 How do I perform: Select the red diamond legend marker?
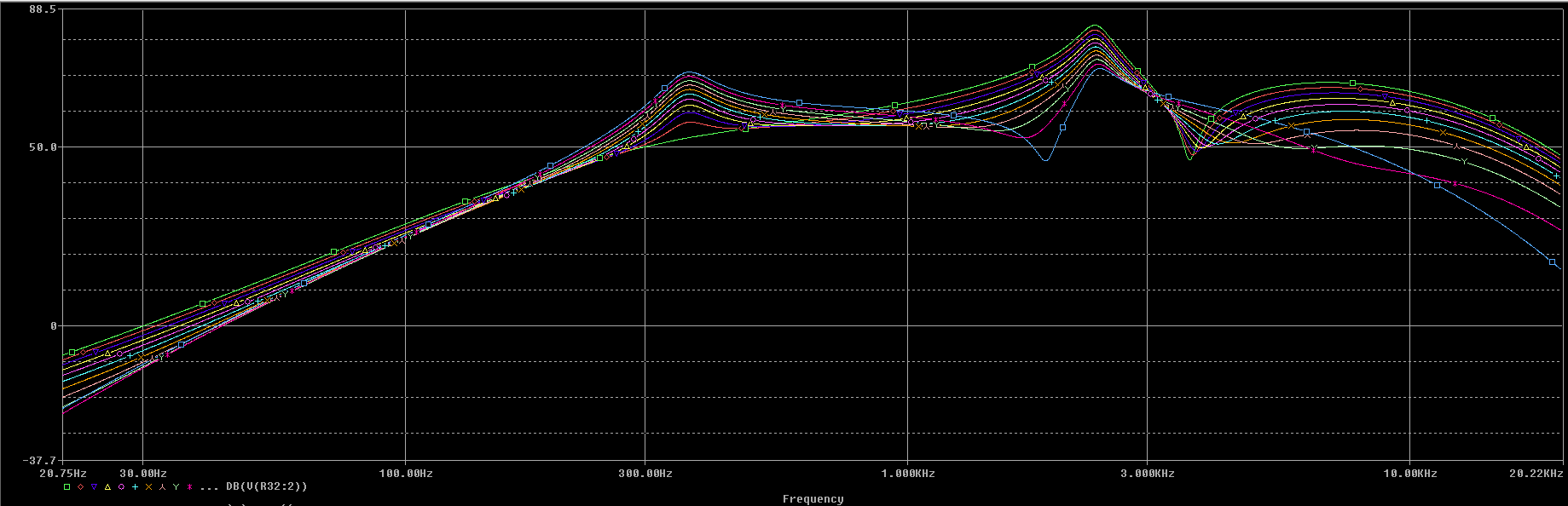[81, 487]
